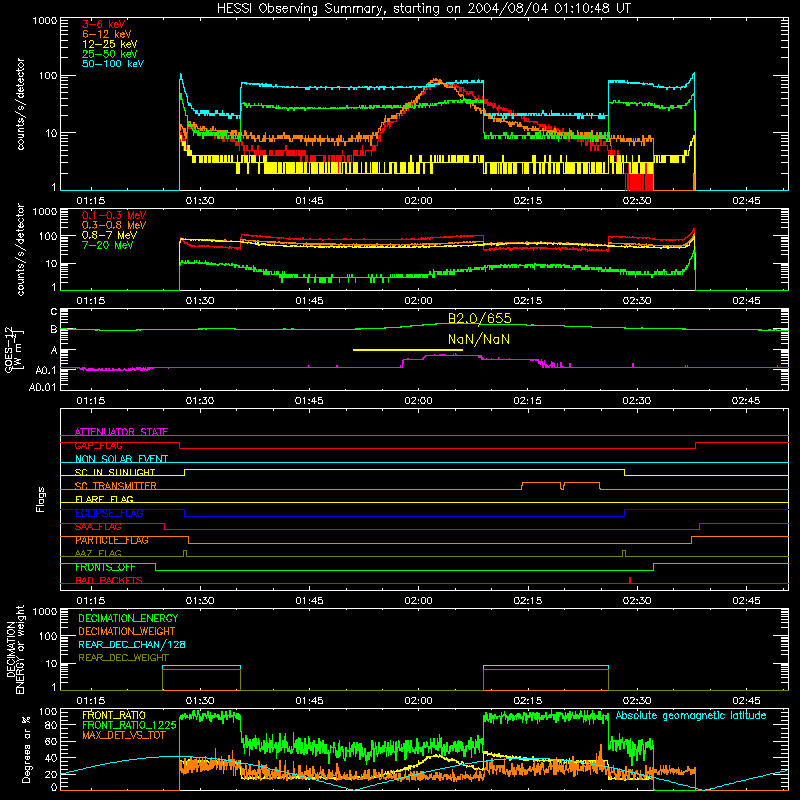Click the FLARE_FLAG label
The width and height of the screenshot is (800, 800).
coord(104,499)
